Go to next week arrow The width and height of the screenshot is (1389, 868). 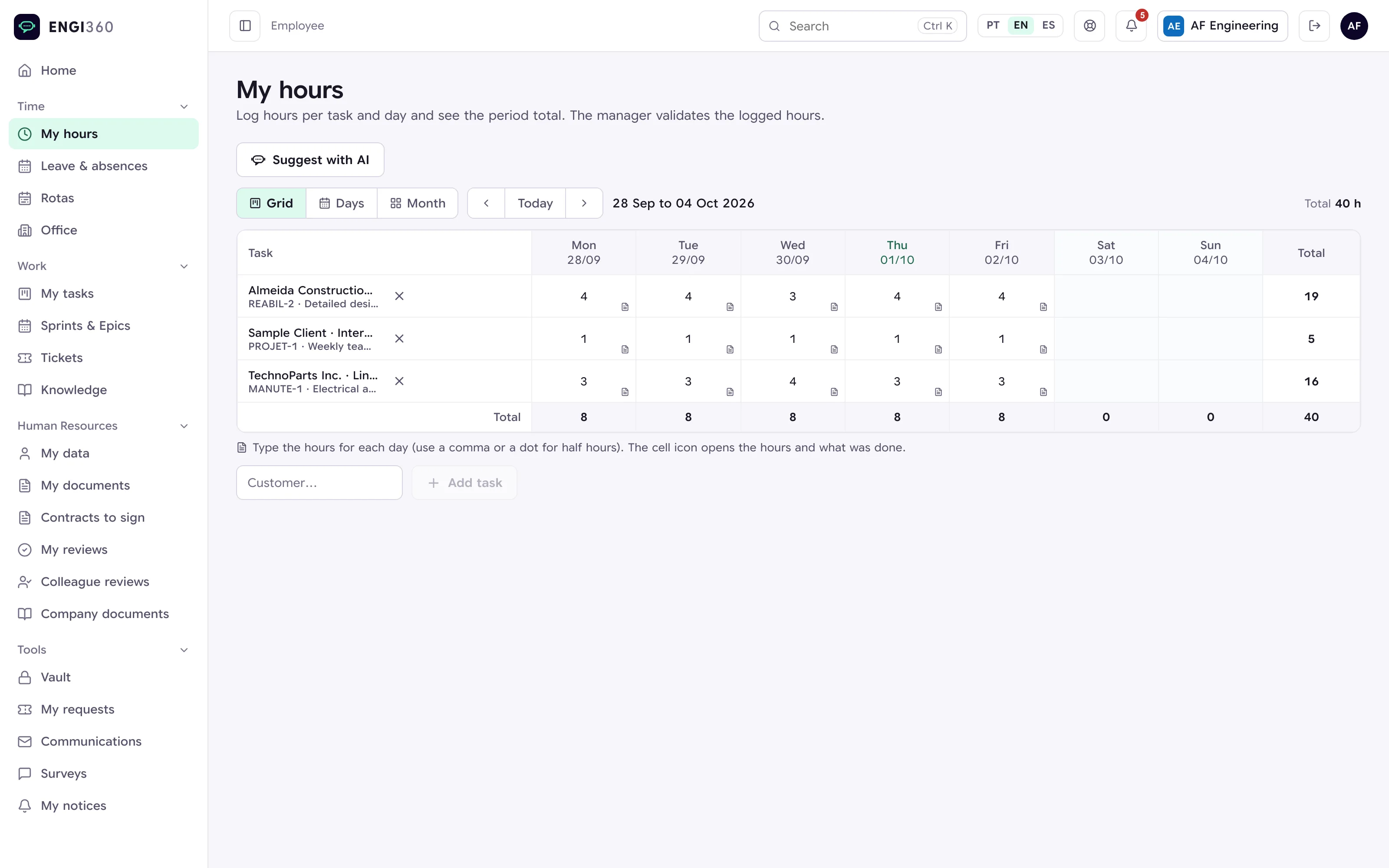tap(584, 203)
